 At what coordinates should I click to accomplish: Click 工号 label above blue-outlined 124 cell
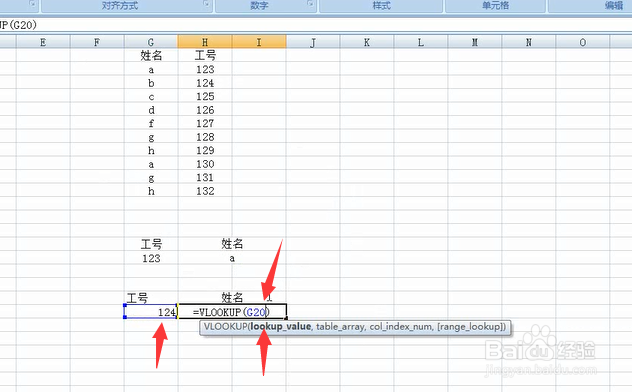click(x=137, y=298)
